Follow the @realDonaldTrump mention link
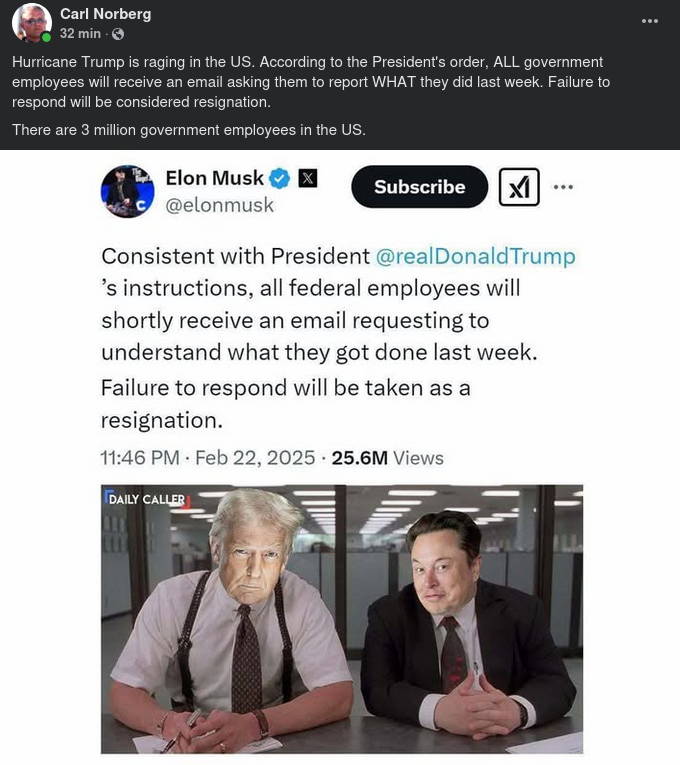 (475, 256)
